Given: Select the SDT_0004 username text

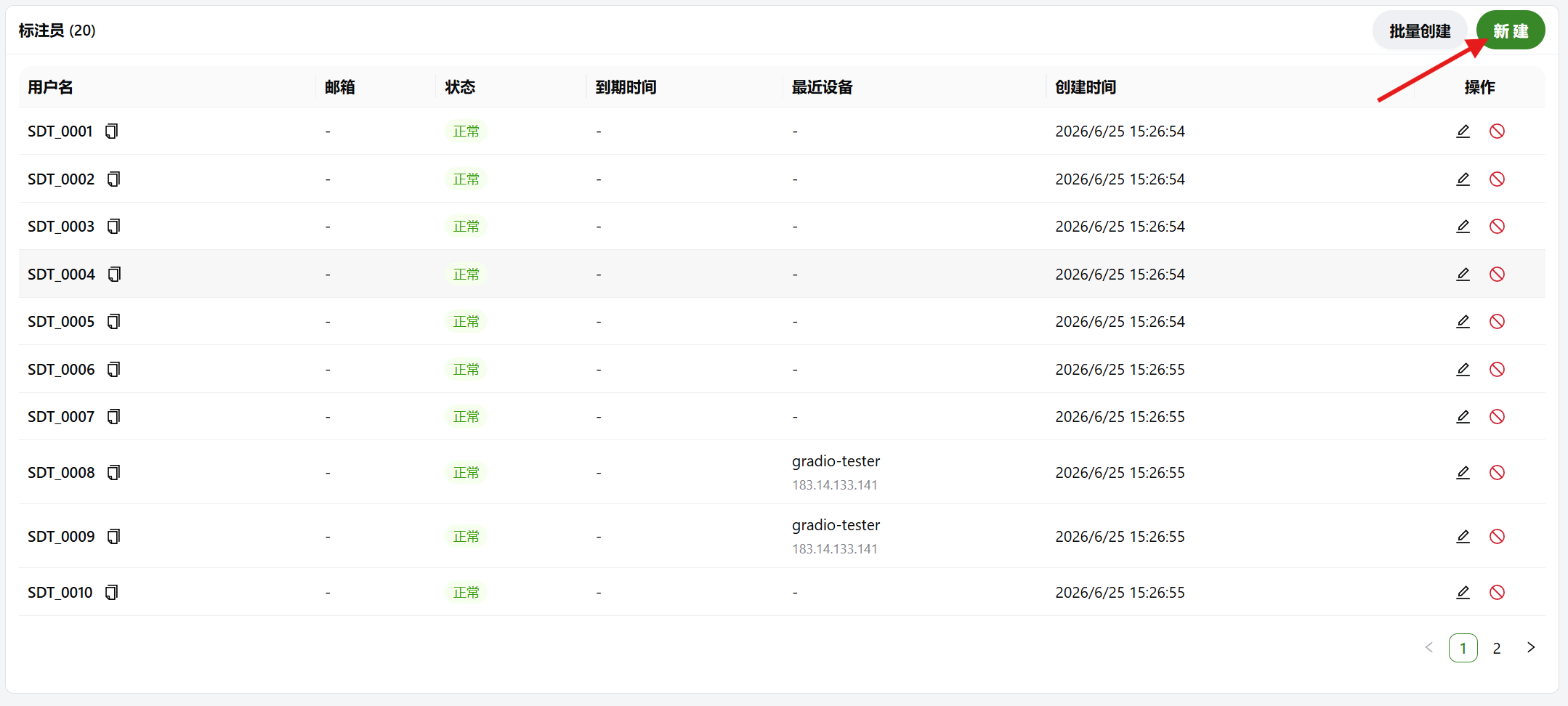Looking at the screenshot, I should [61, 275].
